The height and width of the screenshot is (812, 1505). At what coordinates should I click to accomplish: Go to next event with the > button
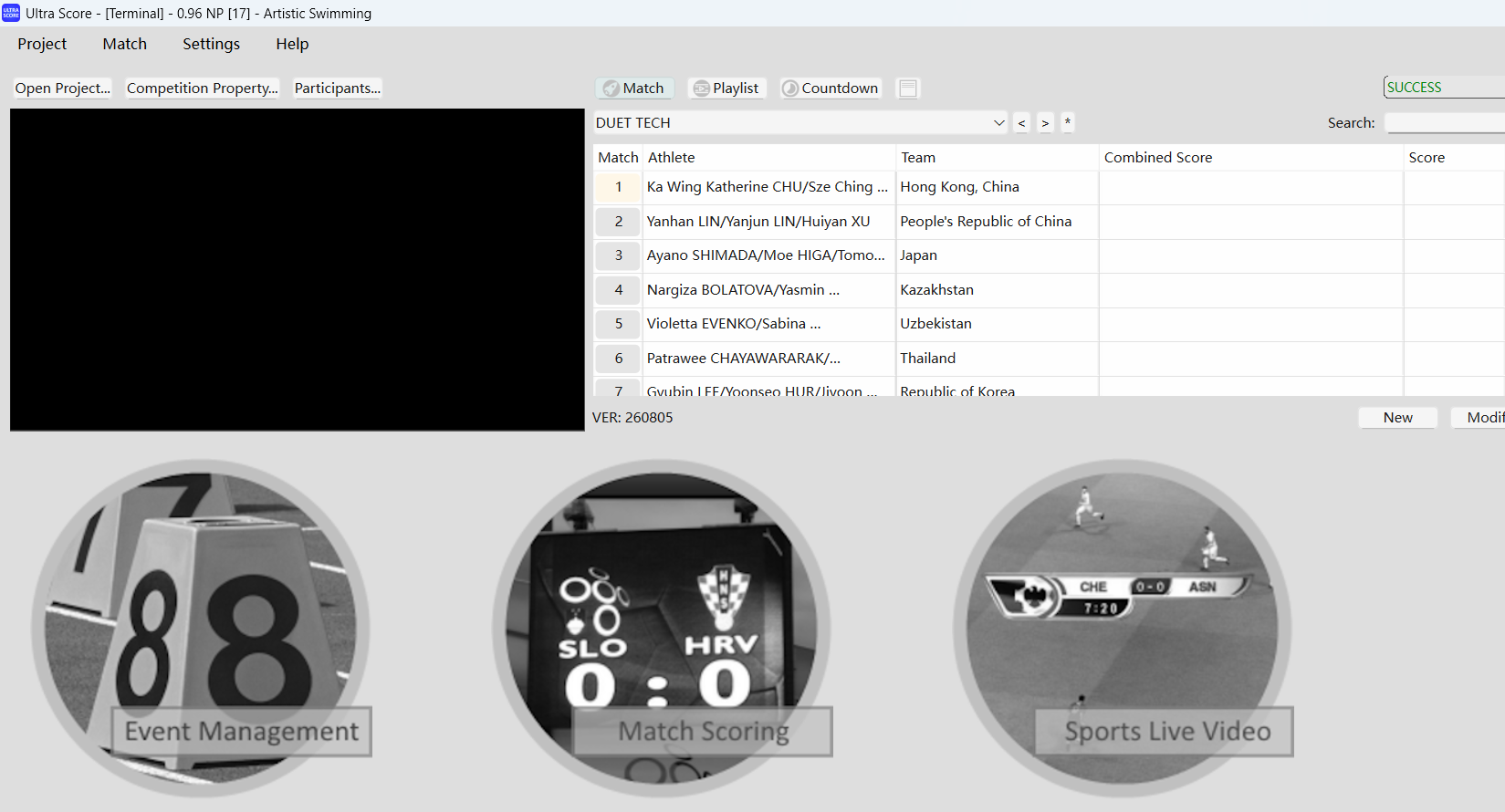tap(1045, 123)
